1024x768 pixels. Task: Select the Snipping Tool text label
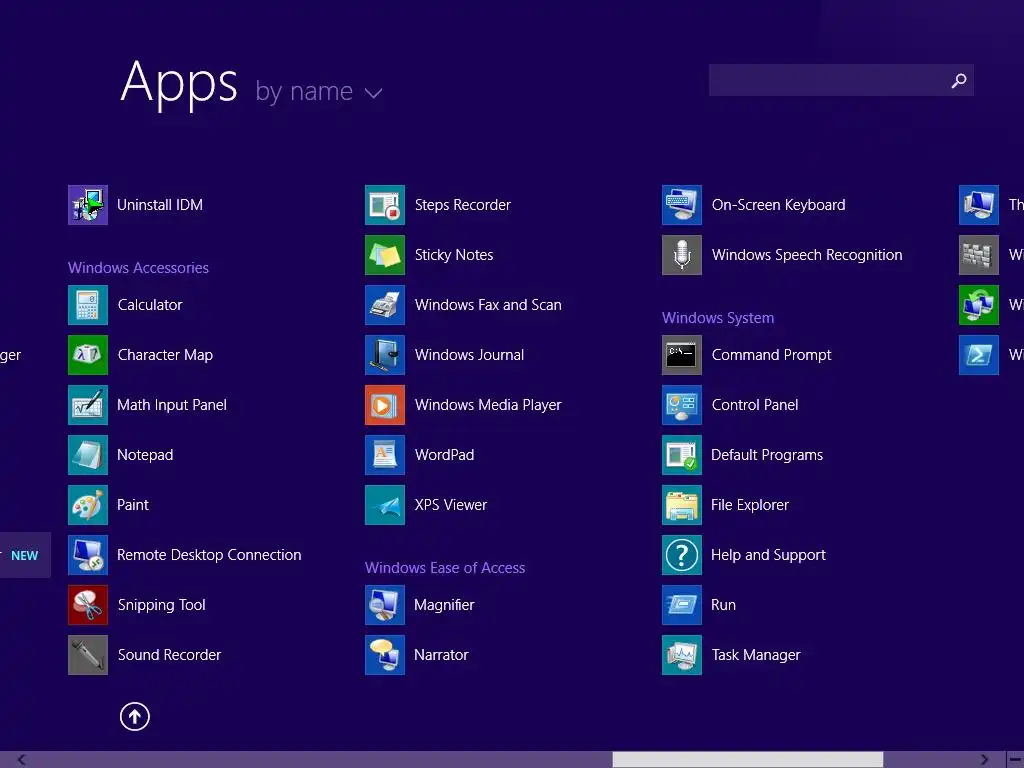[x=161, y=605]
